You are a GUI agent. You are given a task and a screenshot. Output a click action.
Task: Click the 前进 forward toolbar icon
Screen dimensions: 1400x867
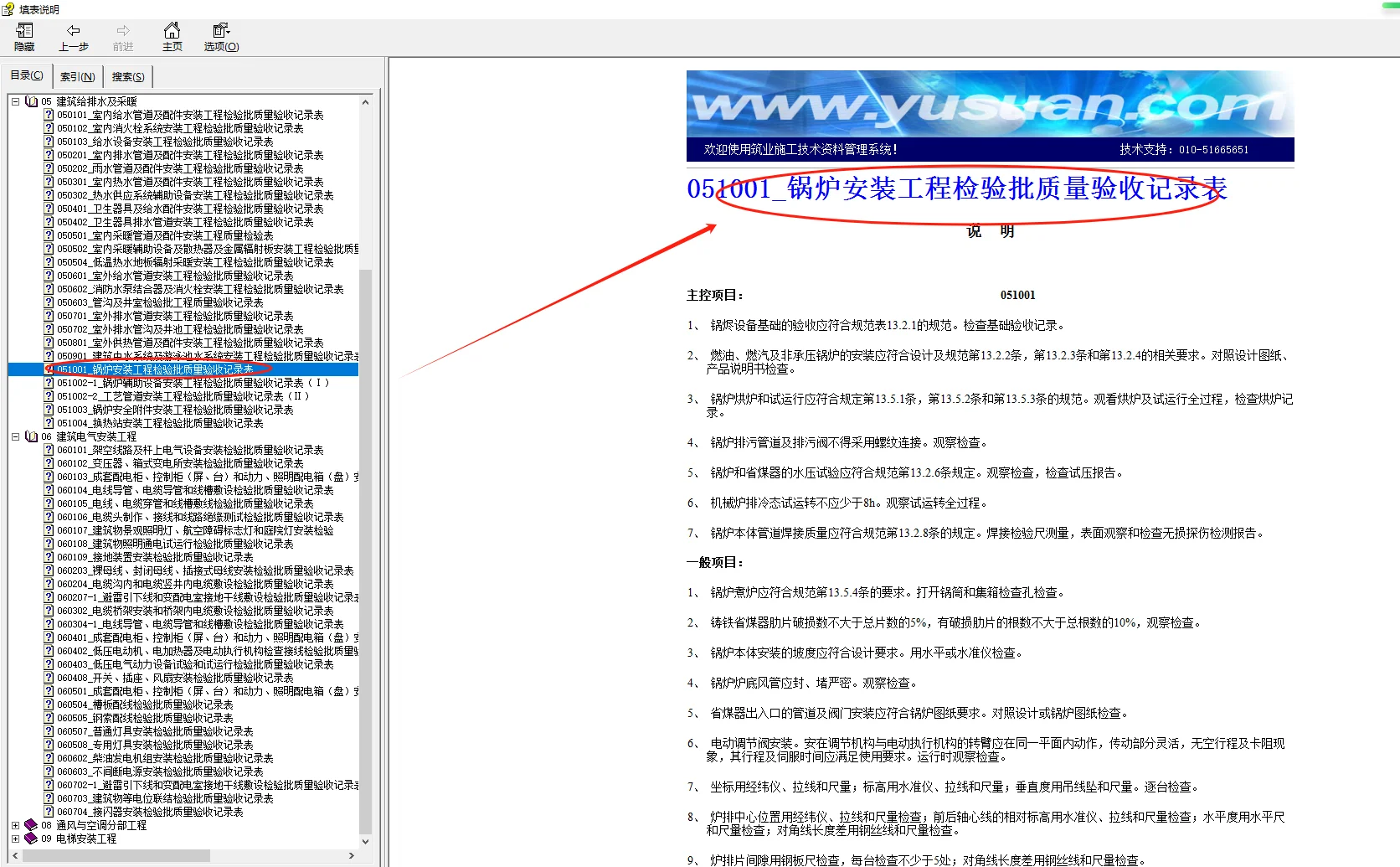click(123, 37)
